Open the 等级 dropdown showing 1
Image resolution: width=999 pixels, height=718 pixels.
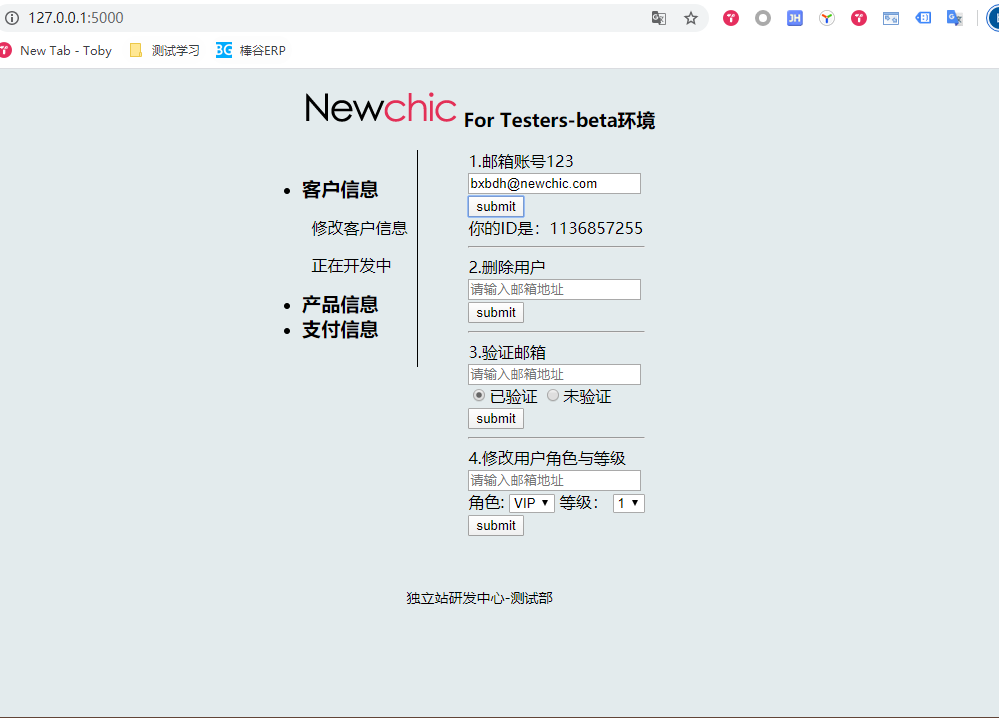628,503
